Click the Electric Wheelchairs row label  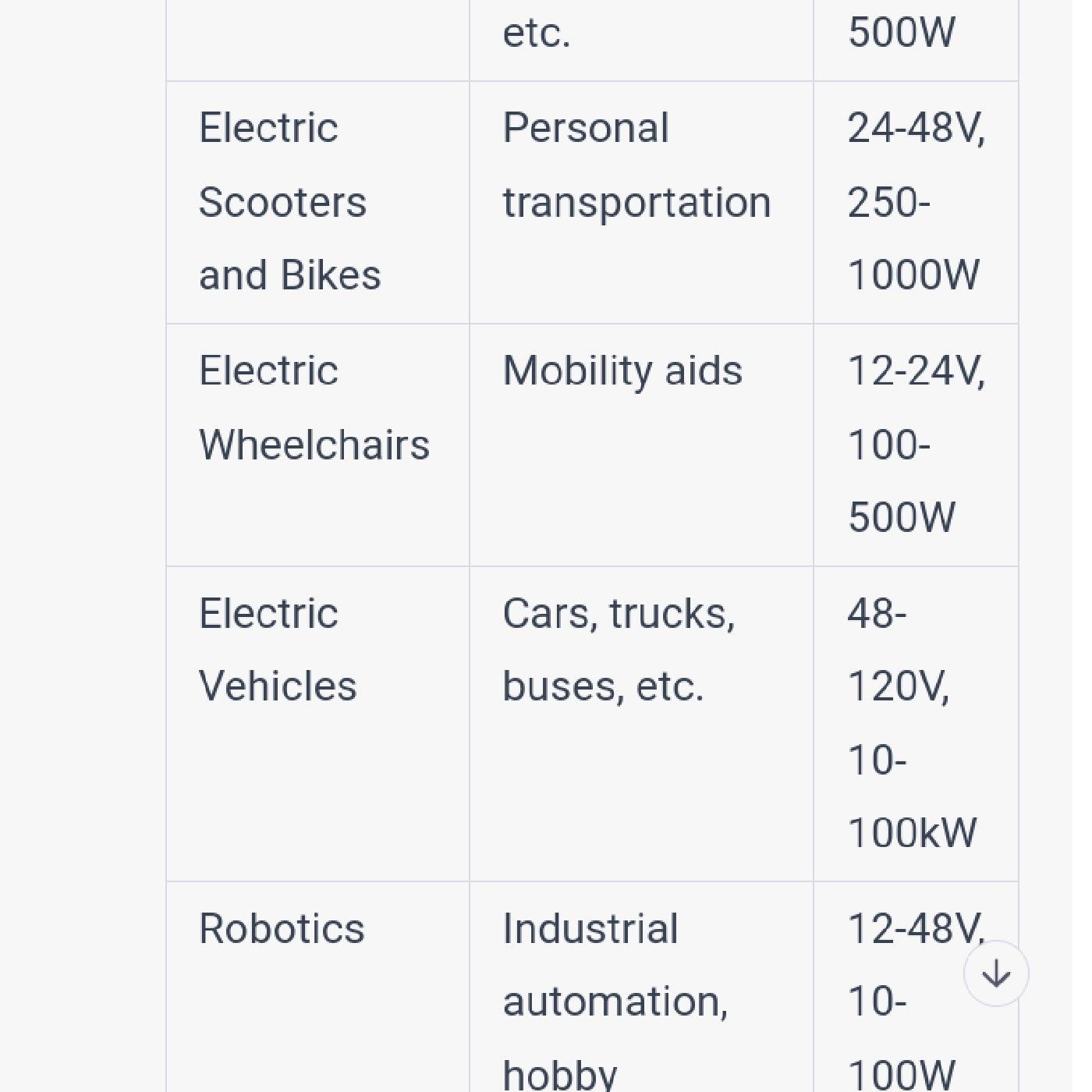[x=318, y=445]
